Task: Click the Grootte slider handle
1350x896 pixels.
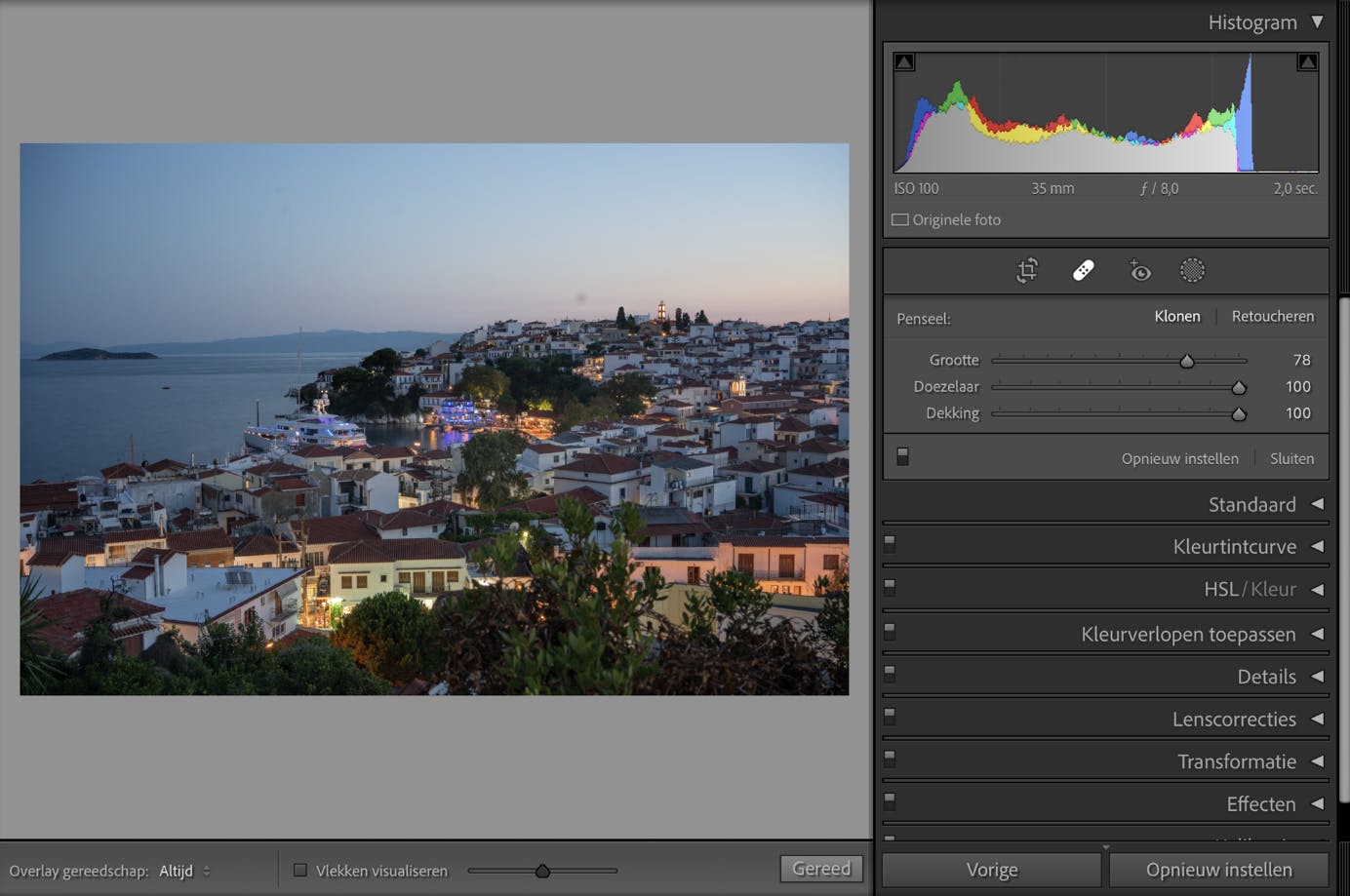Action: (x=1187, y=361)
